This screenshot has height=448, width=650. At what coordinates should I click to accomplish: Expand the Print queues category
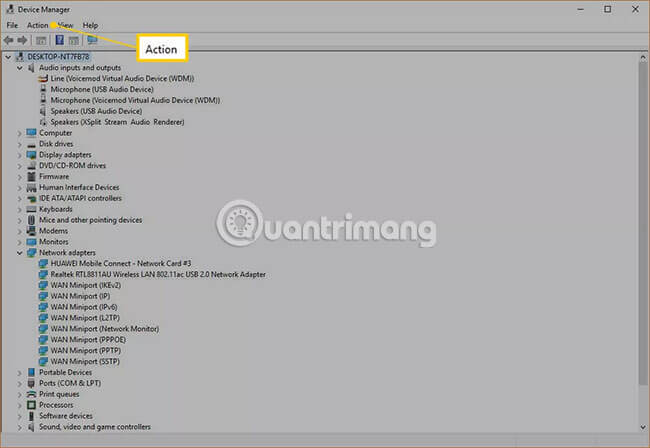[x=19, y=395]
